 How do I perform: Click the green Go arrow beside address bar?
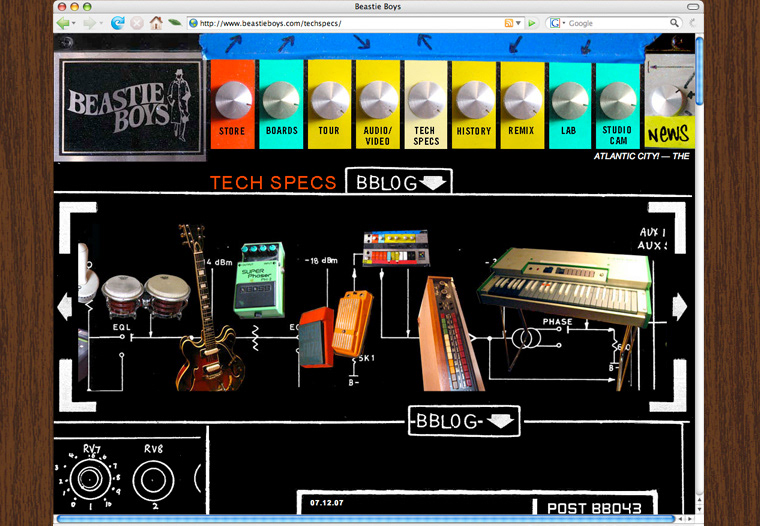(x=532, y=23)
